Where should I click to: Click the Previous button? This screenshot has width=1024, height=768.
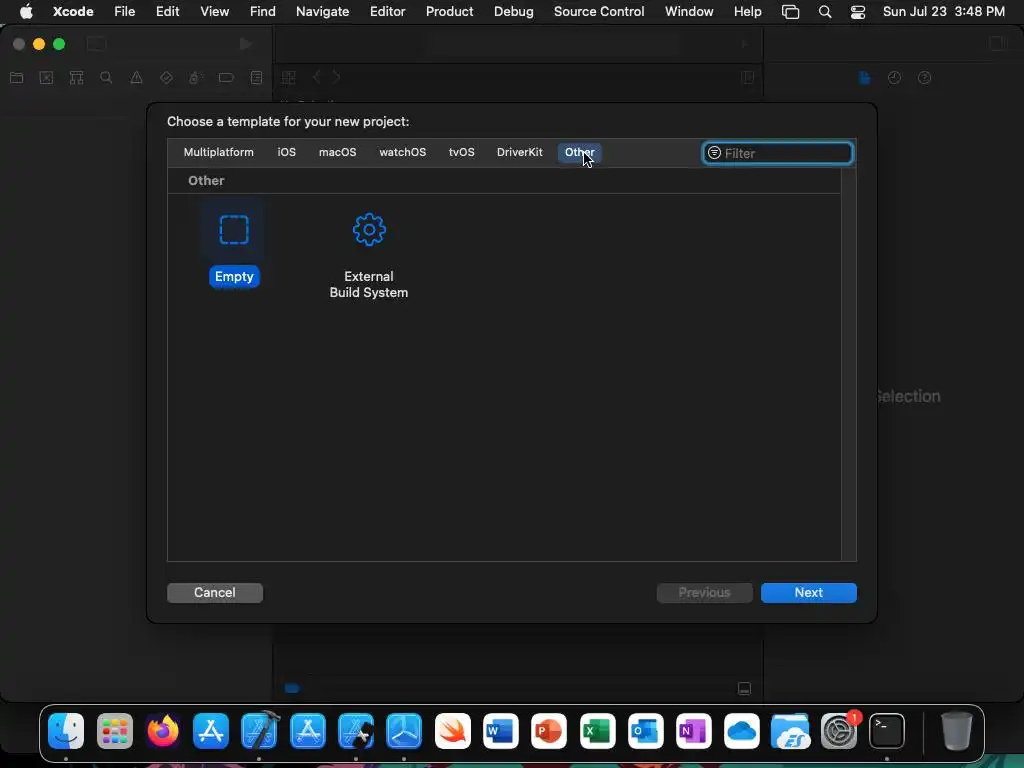pos(704,592)
